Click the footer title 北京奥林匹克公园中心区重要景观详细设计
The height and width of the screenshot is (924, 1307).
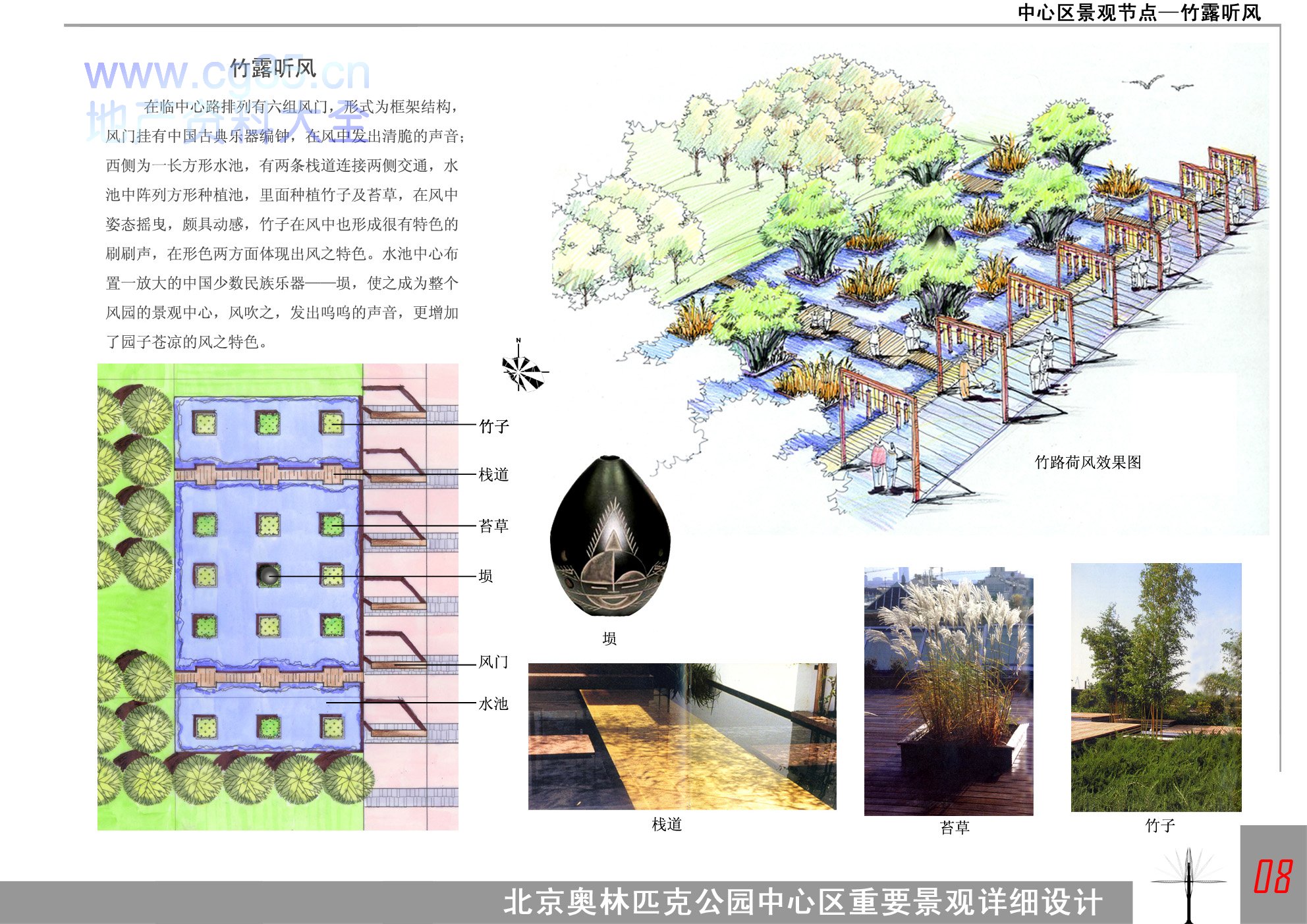tap(802, 902)
